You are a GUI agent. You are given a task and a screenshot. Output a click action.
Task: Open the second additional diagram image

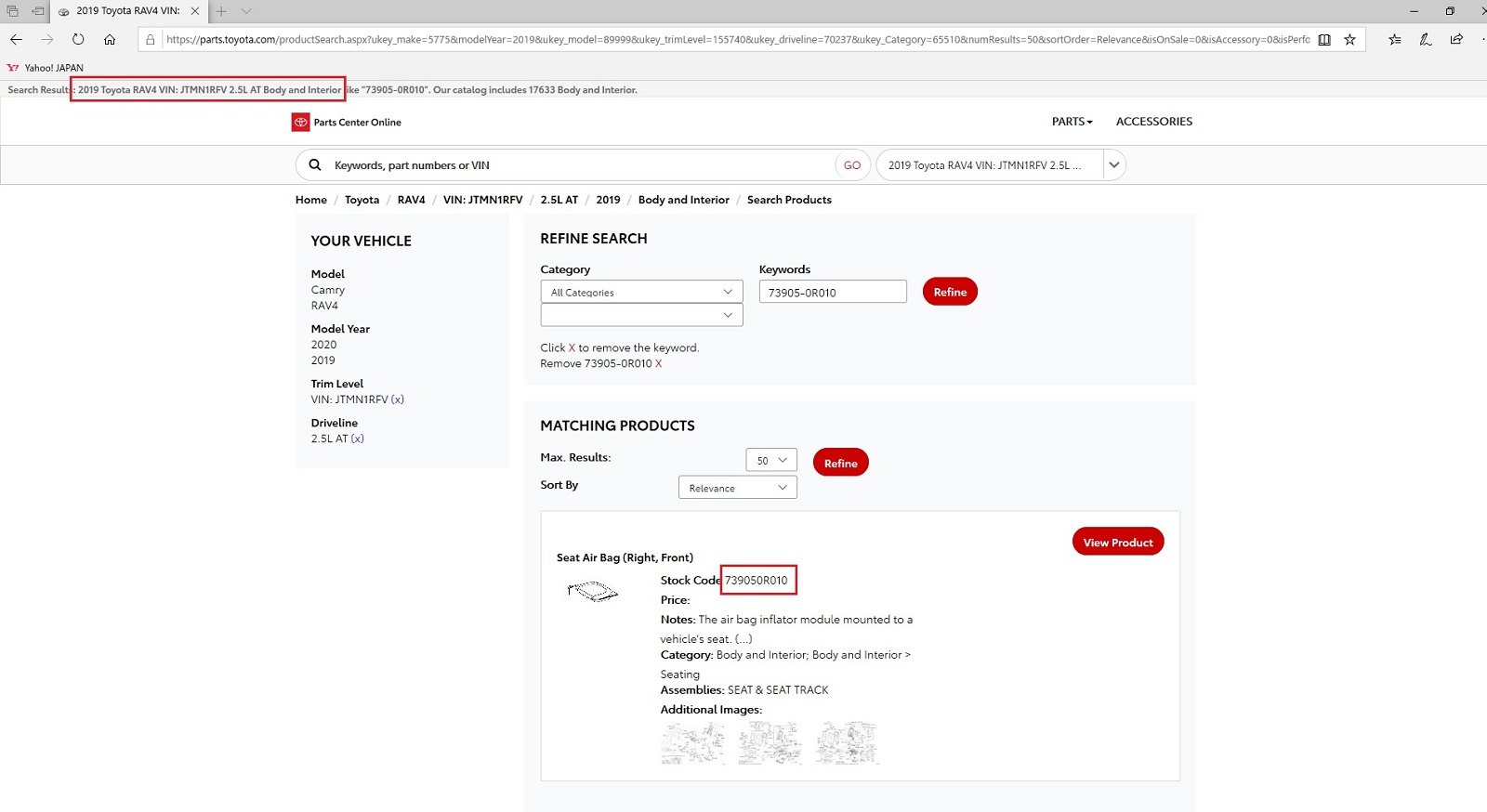pyautogui.click(x=770, y=743)
